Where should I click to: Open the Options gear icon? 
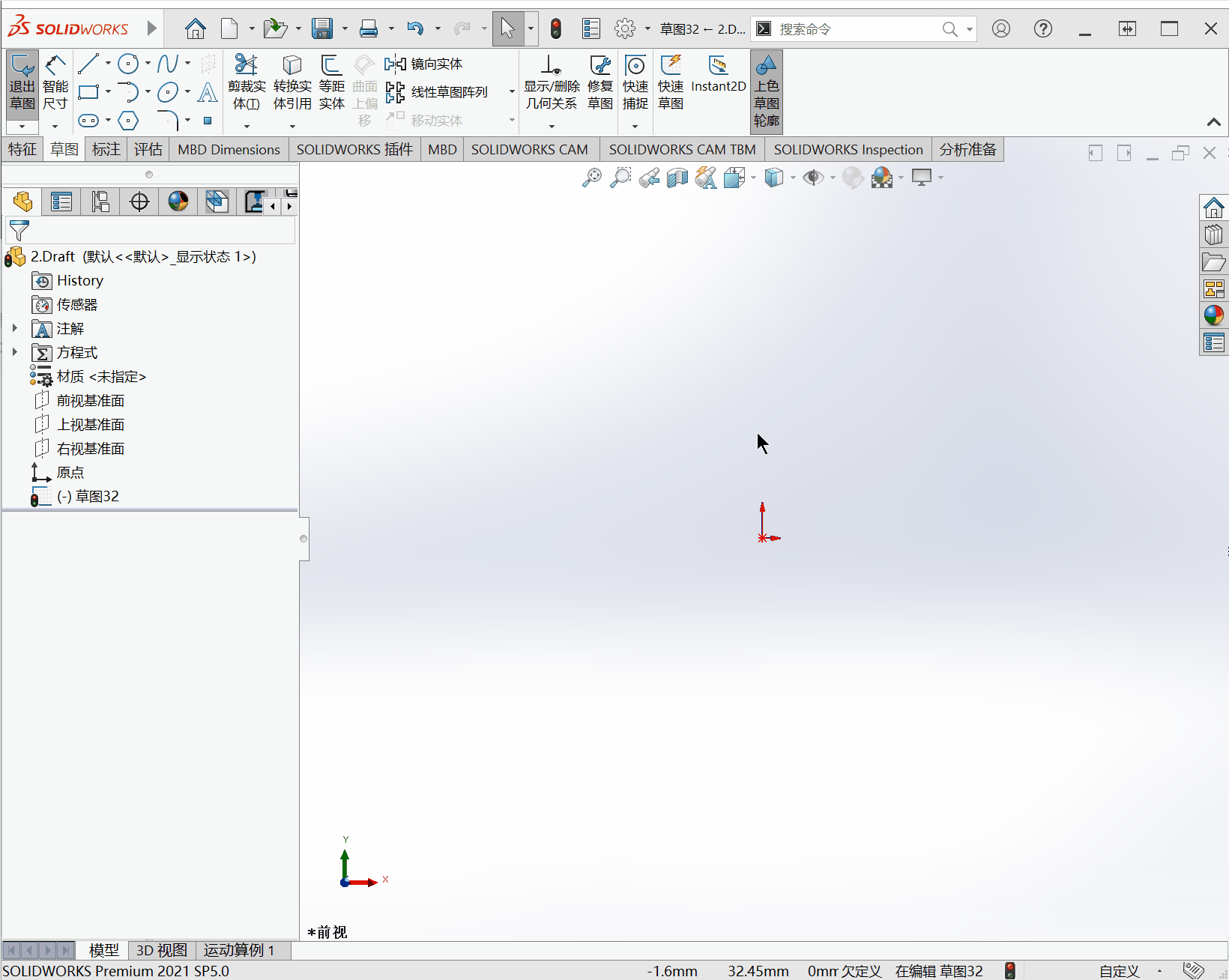(625, 29)
